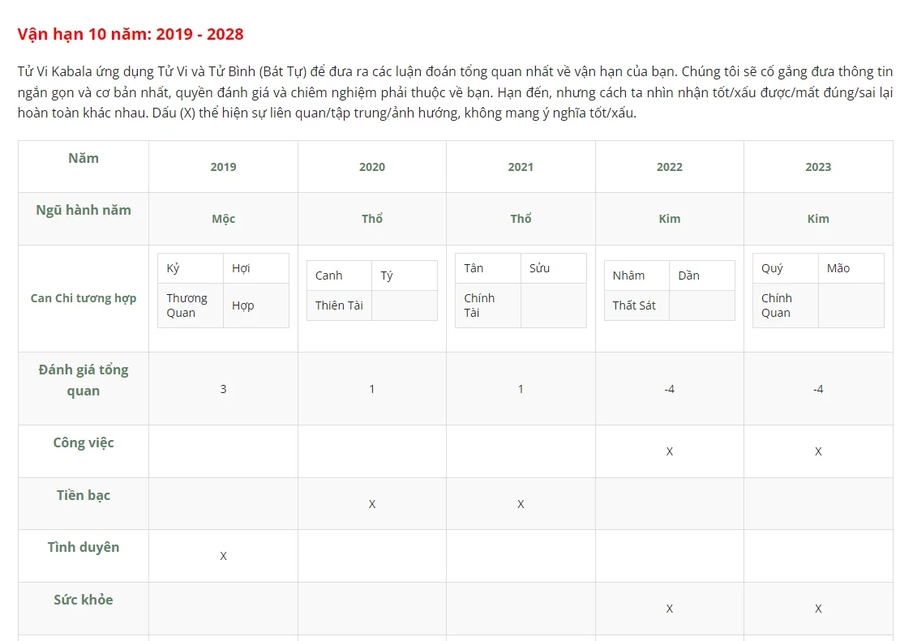Click the X mark in Tình duyên row

tap(223, 556)
